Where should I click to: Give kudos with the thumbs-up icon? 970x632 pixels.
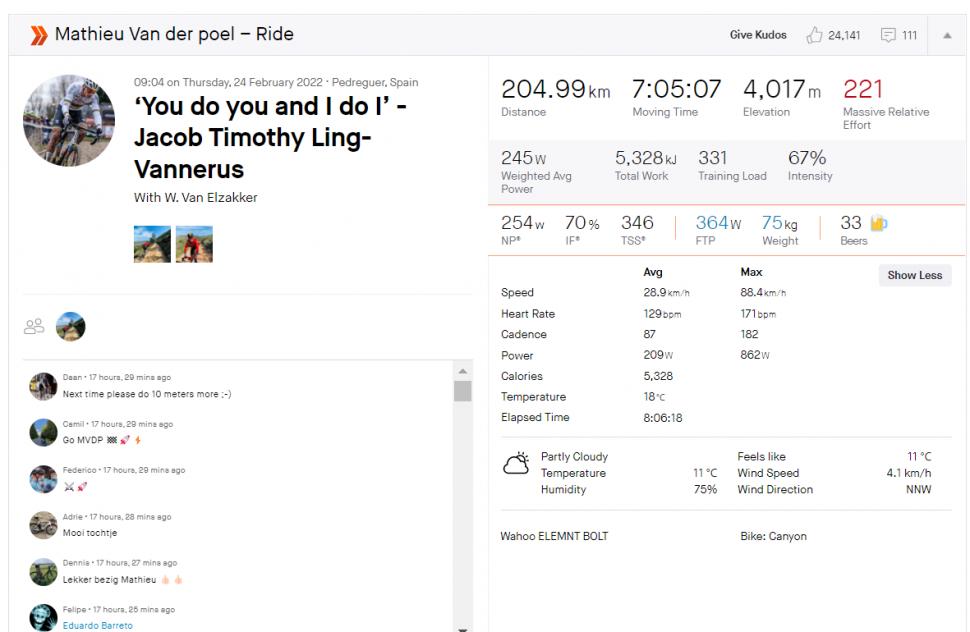pos(814,35)
